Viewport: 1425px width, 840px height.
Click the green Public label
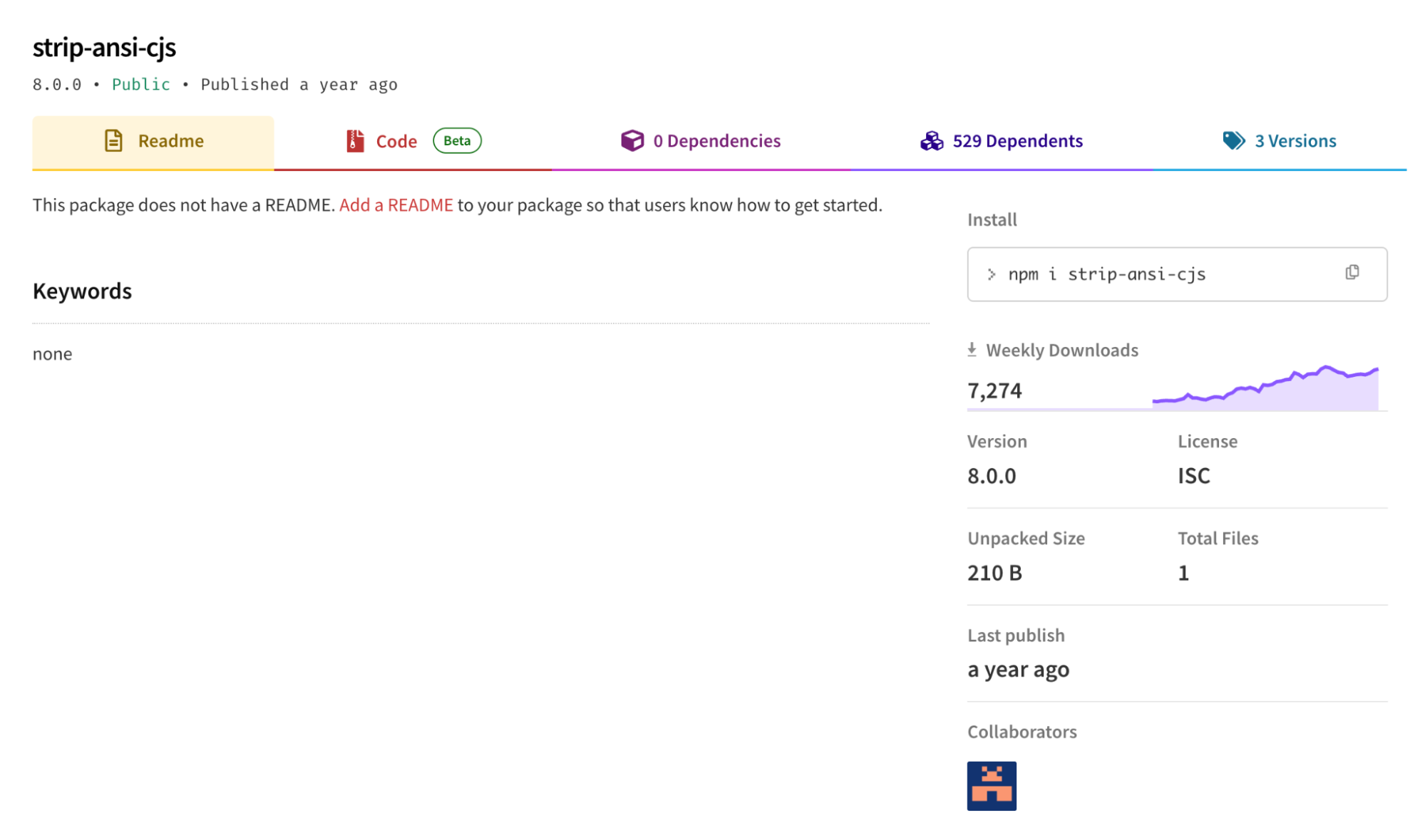click(x=140, y=85)
